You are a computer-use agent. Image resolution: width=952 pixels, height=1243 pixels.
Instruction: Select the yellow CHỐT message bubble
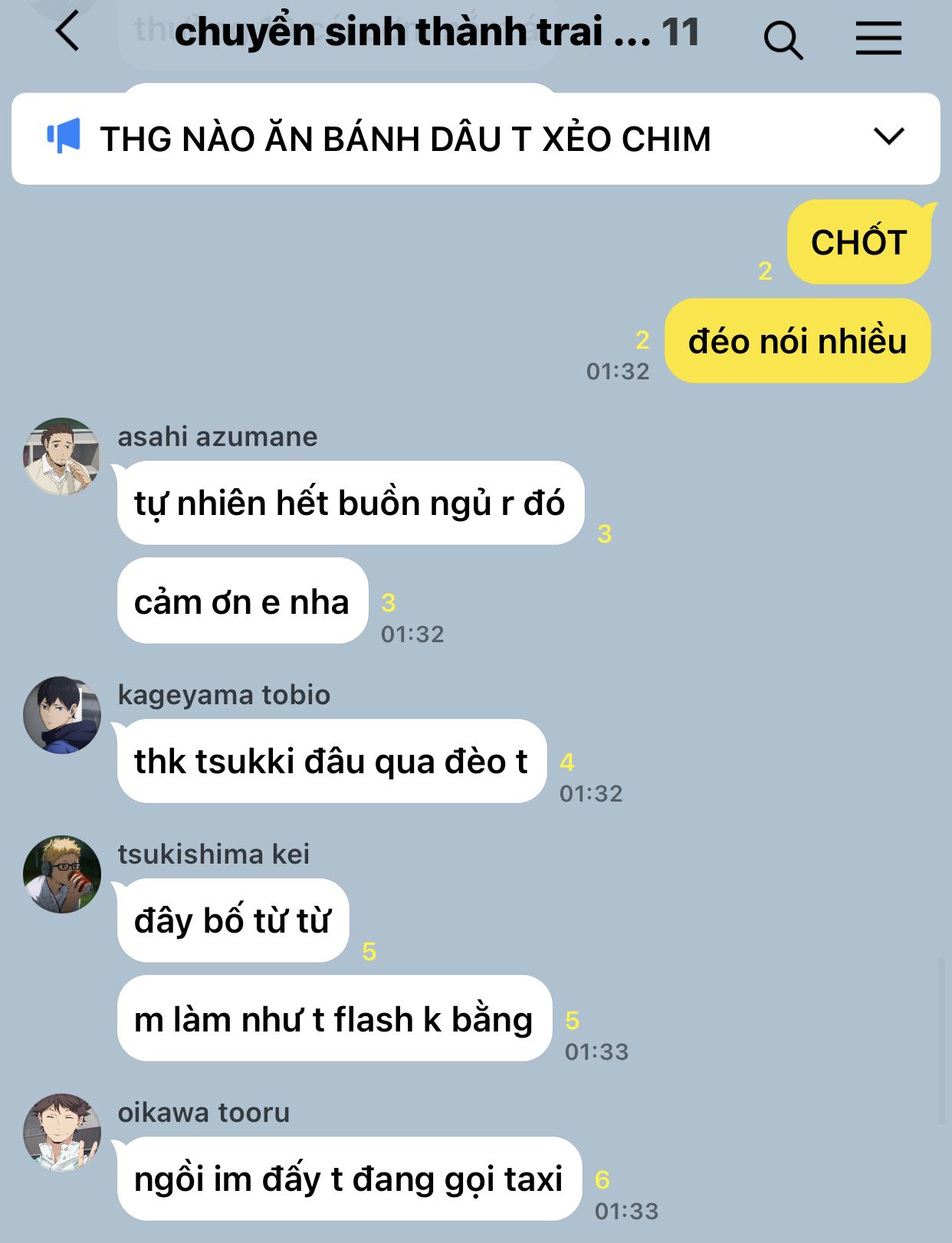click(x=859, y=242)
